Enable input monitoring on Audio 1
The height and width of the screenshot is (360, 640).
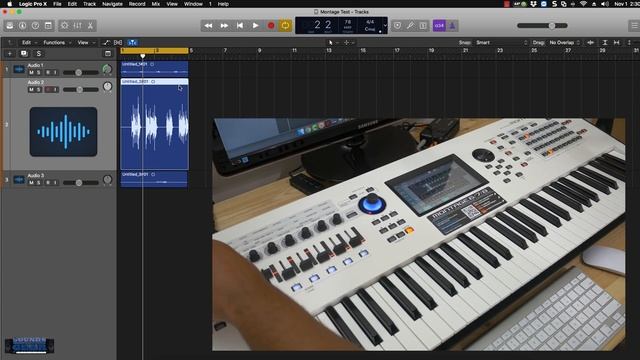55,73
